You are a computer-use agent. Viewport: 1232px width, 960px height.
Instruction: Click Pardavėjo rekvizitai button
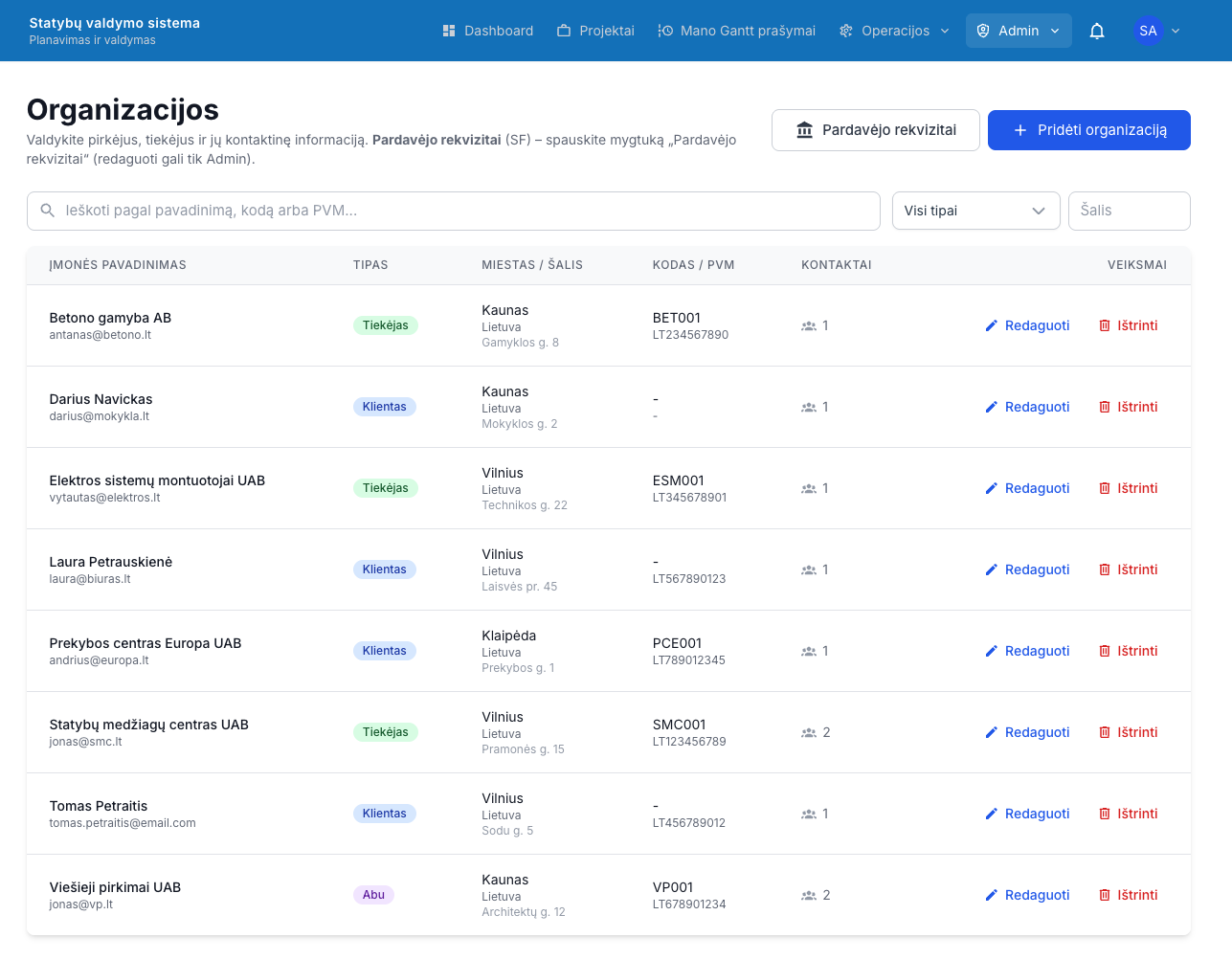[x=876, y=130]
